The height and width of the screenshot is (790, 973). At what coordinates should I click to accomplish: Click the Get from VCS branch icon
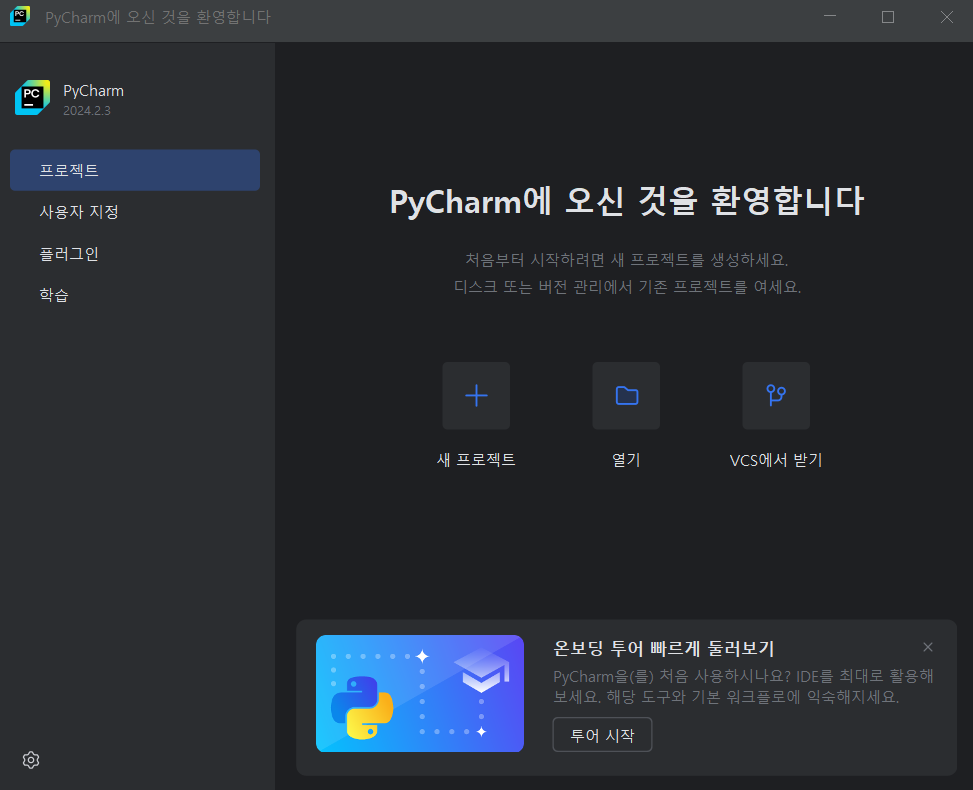coord(776,395)
